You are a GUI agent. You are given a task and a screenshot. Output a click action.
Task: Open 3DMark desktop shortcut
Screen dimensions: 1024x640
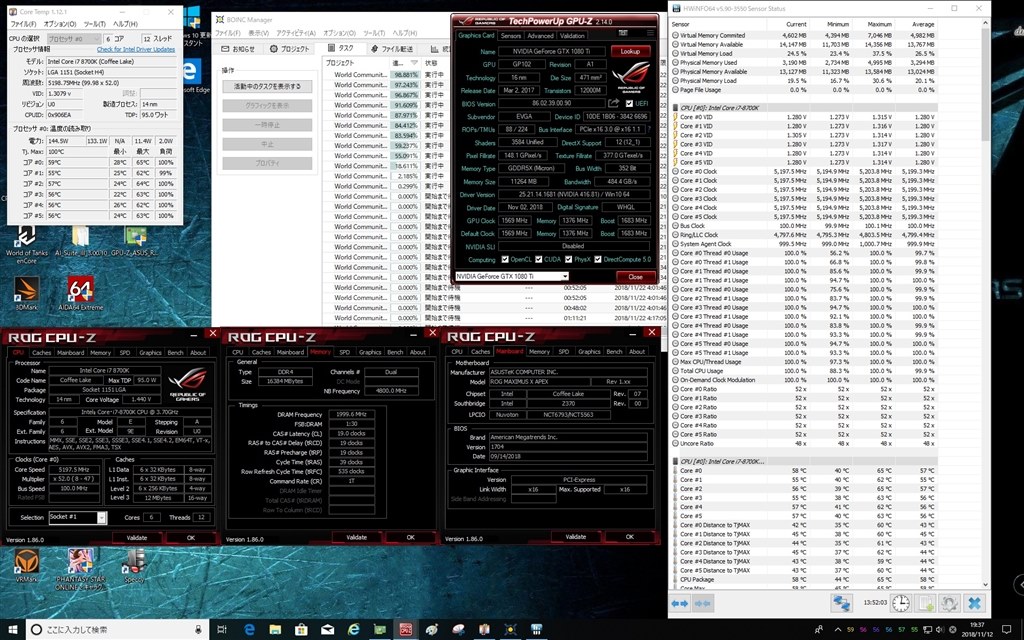(x=25, y=292)
